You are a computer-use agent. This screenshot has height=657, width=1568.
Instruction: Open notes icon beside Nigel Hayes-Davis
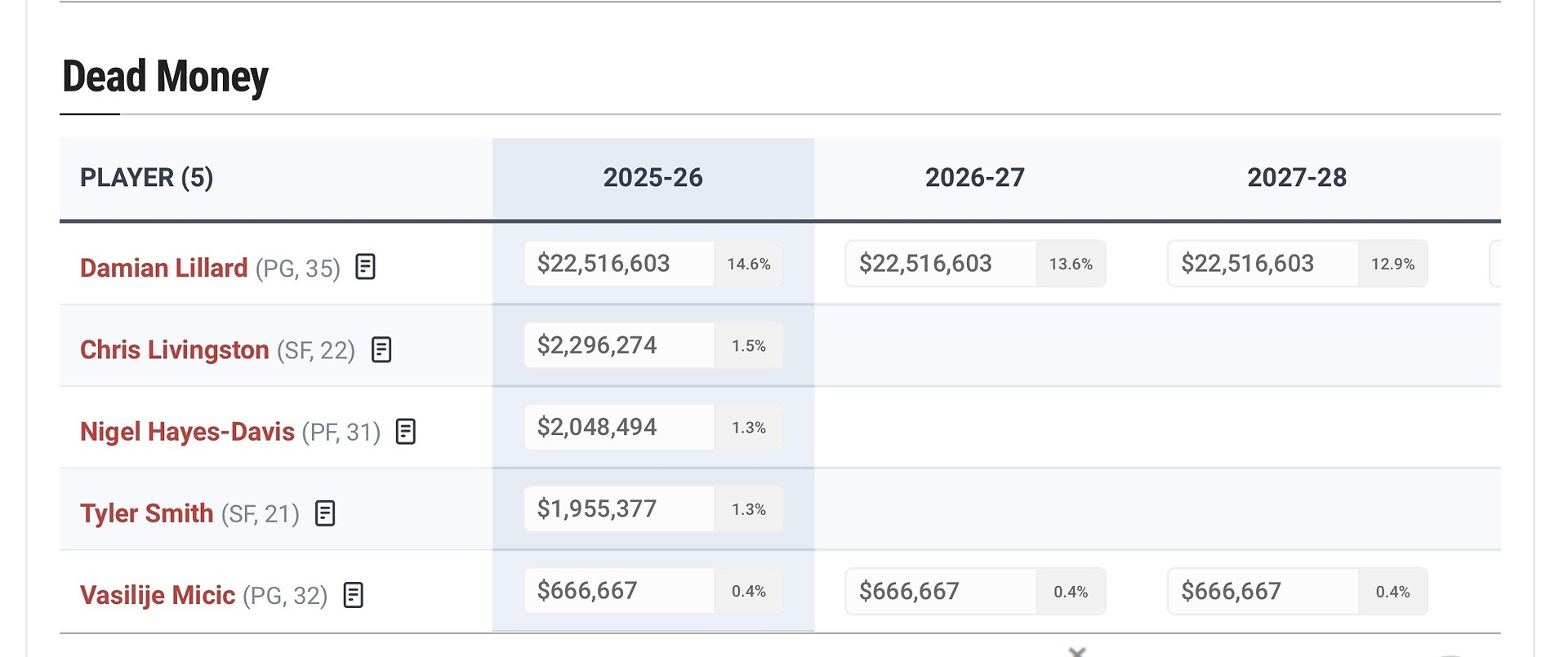click(406, 431)
